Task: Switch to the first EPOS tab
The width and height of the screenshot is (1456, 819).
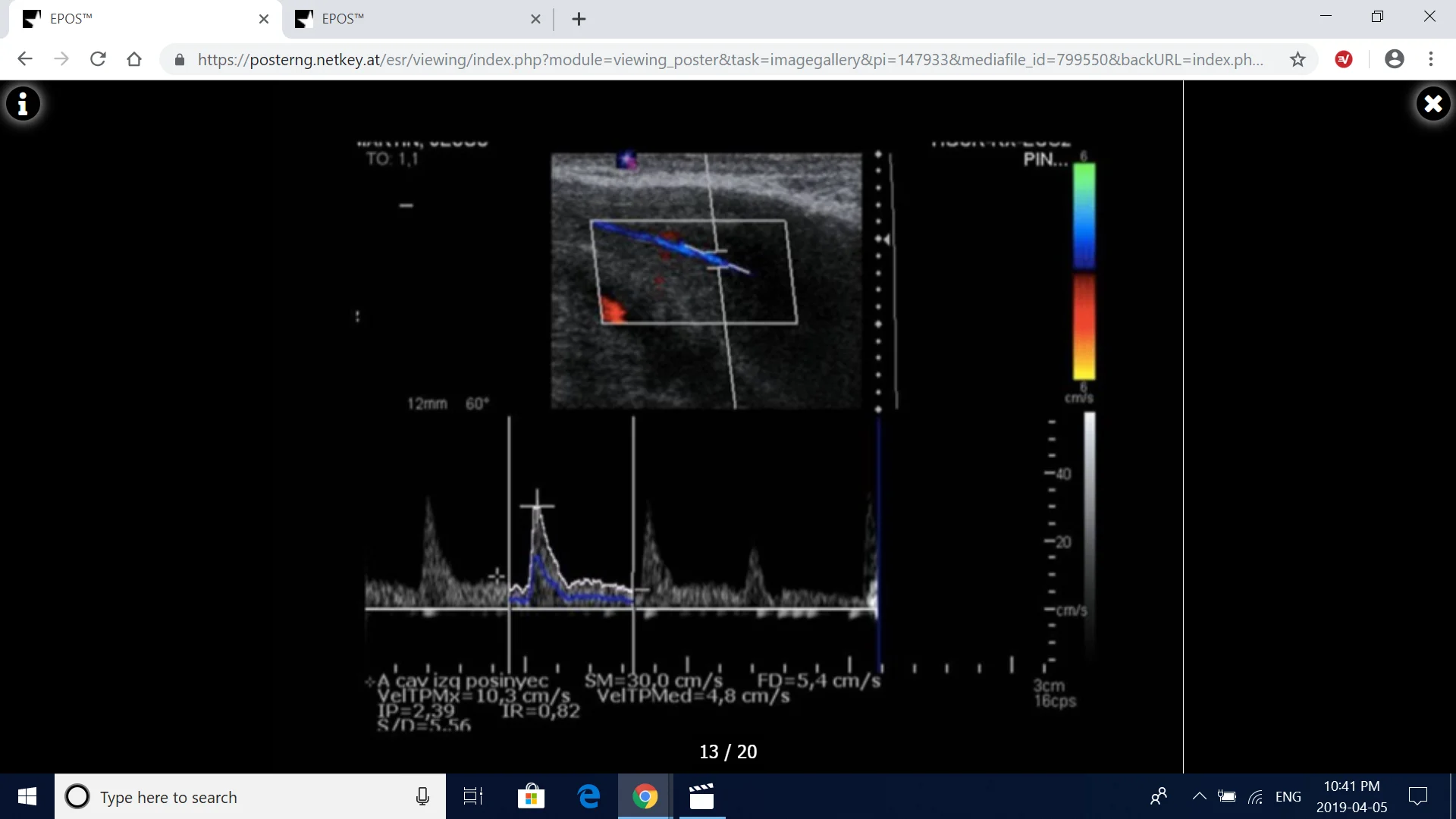Action: coord(144,19)
